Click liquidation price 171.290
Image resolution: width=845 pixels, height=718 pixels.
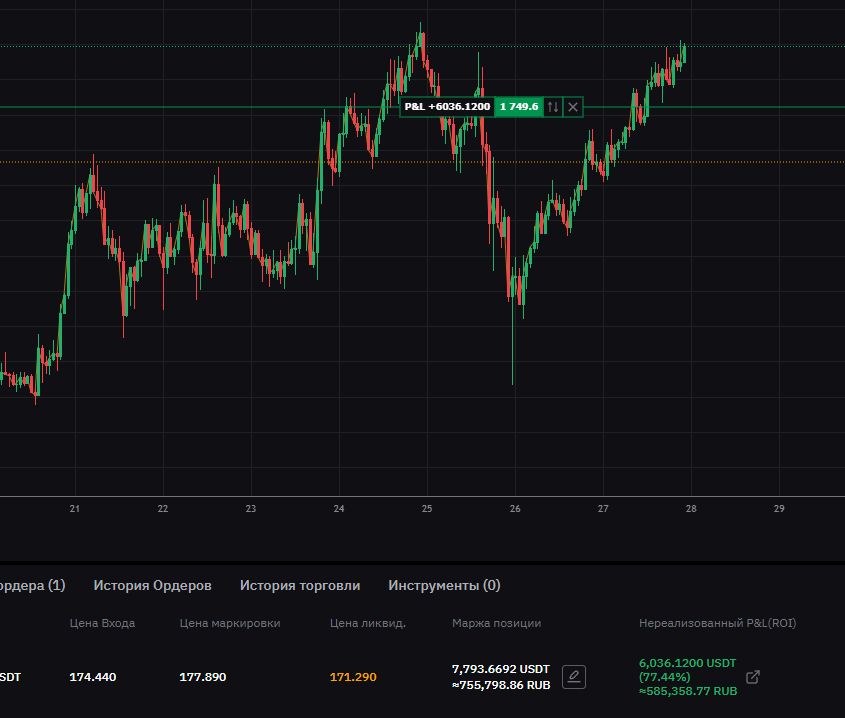[x=353, y=677]
